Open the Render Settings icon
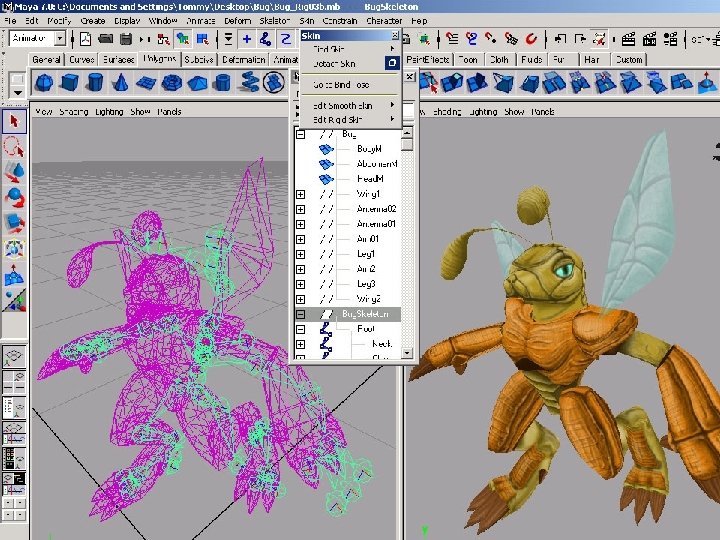This screenshot has height=540, width=720. click(x=670, y=39)
